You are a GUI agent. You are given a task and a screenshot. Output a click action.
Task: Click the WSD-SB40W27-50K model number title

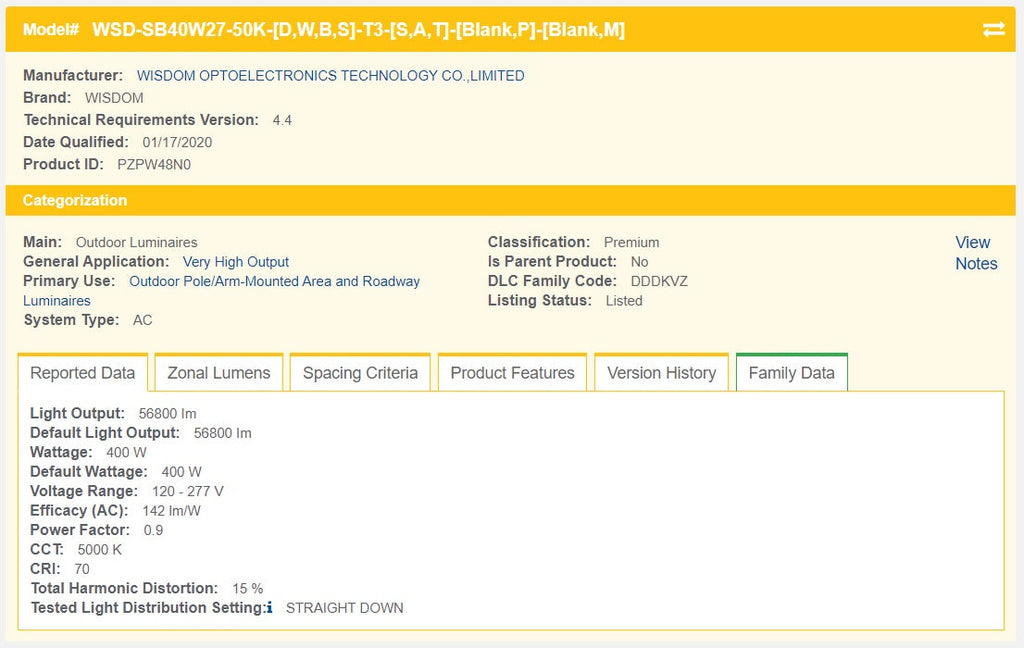pyautogui.click(x=358, y=30)
